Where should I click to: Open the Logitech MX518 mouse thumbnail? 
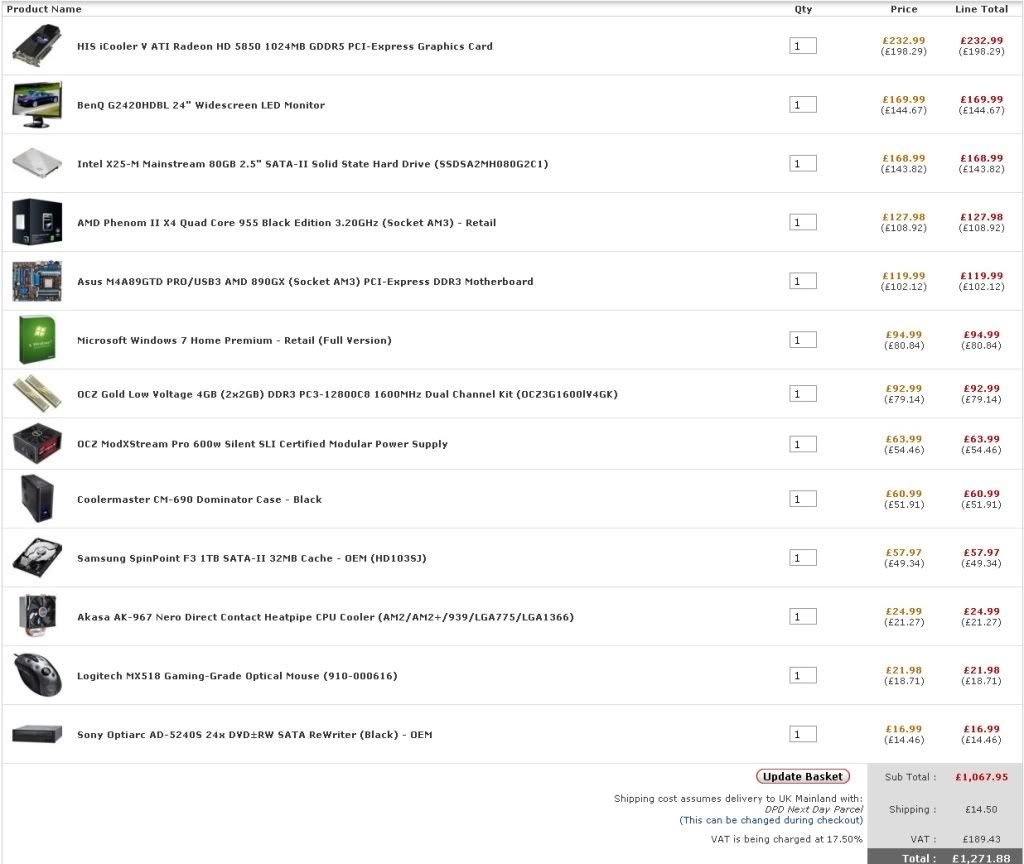pyautogui.click(x=37, y=675)
